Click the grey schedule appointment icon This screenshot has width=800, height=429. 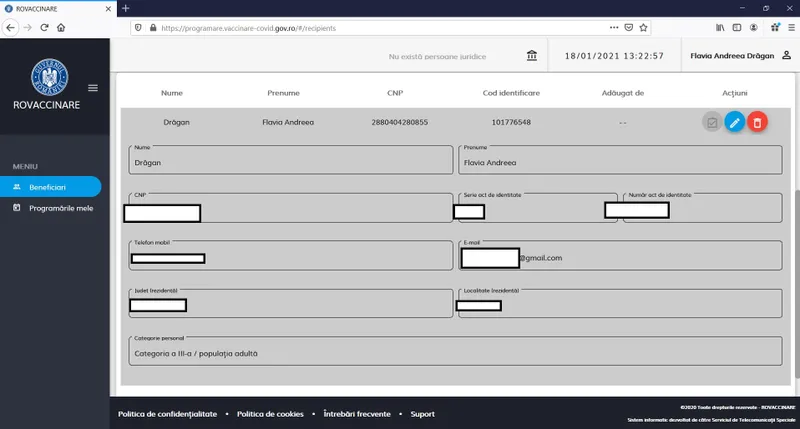click(x=712, y=123)
